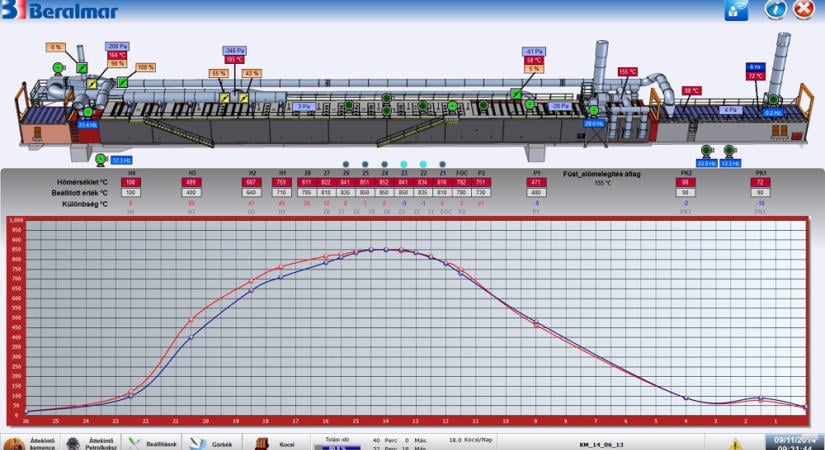Click the -41 Pa pressure label
This screenshot has width=825, height=450.
(534, 52)
